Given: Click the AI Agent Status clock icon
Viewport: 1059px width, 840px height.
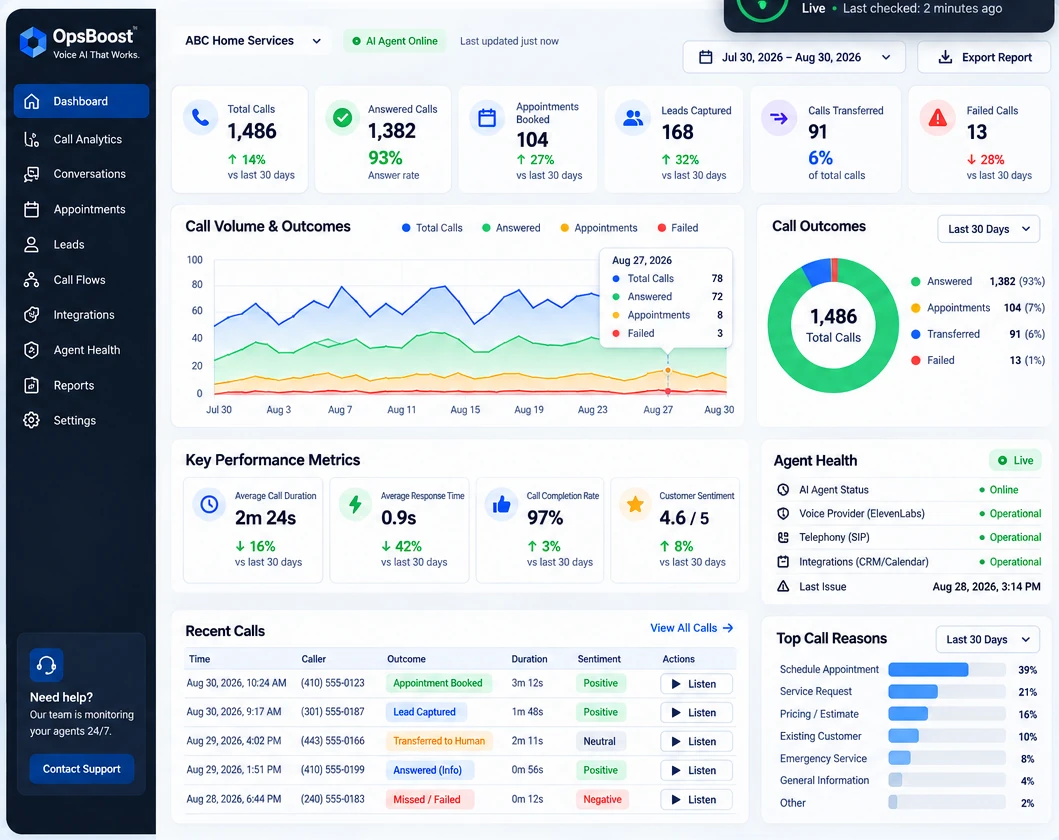Looking at the screenshot, I should pos(783,490).
